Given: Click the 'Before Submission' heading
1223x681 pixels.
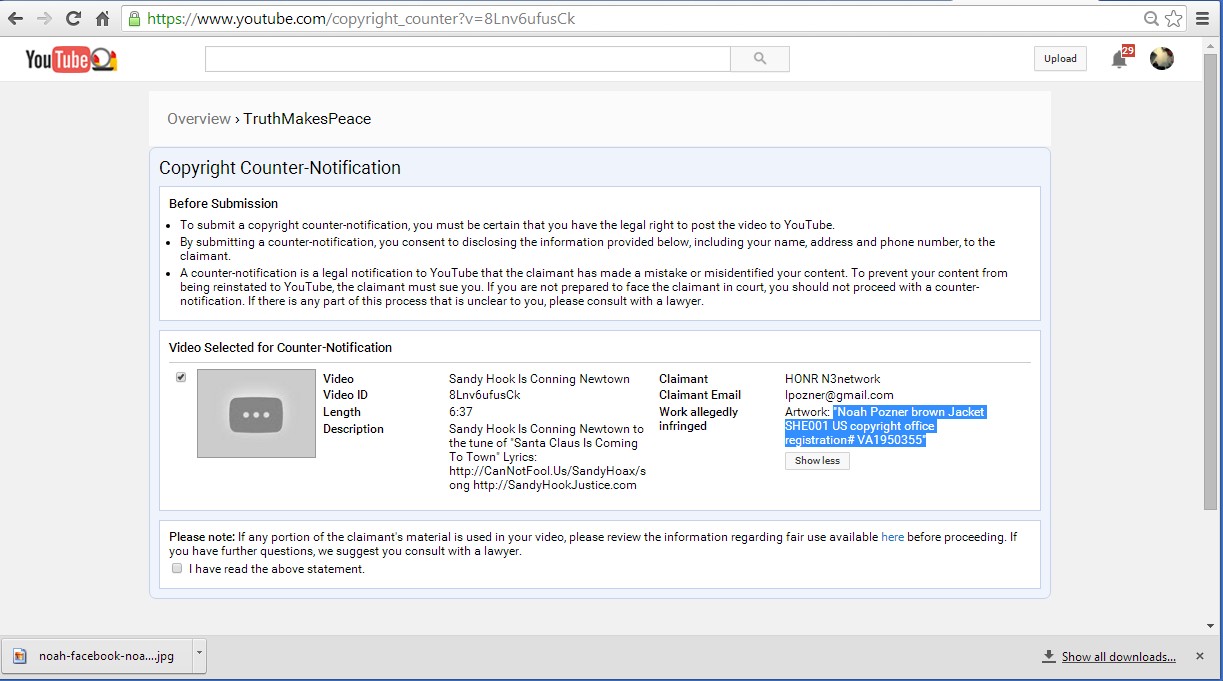Looking at the screenshot, I should click(x=223, y=203).
